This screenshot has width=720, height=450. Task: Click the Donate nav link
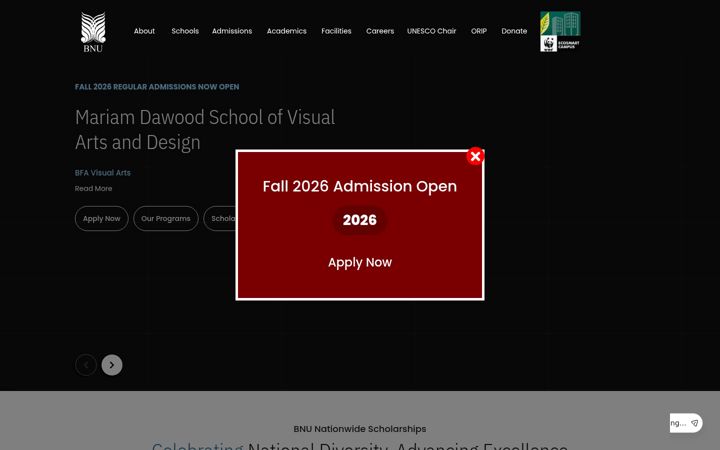[514, 31]
